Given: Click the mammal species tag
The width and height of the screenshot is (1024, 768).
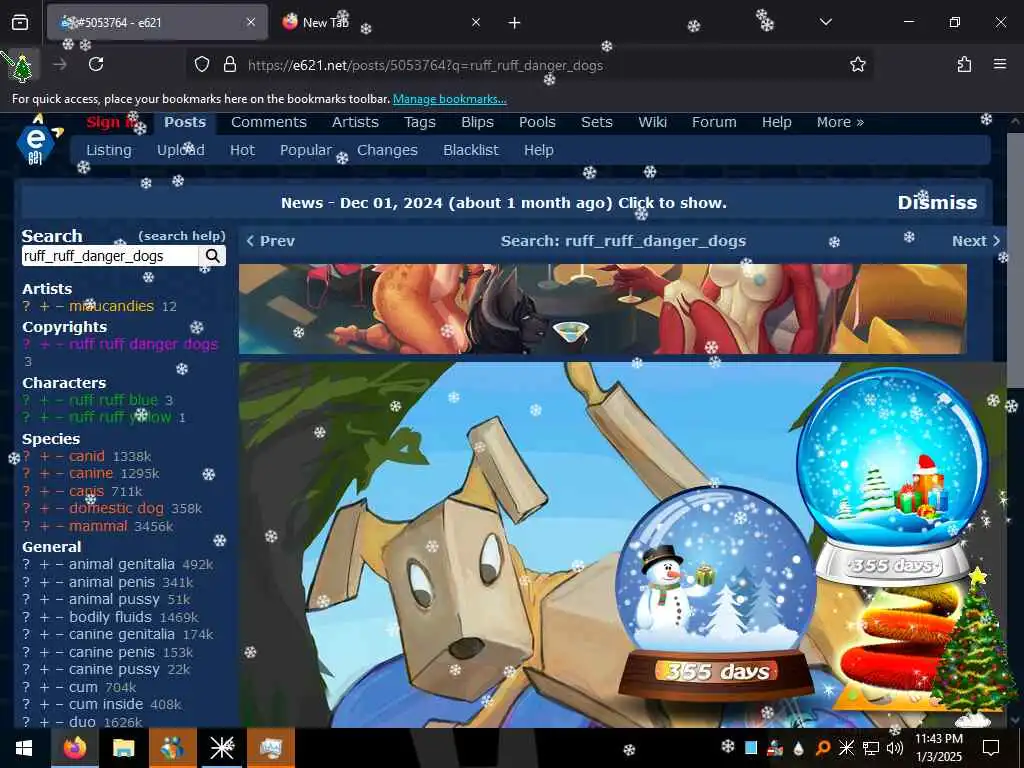Looking at the screenshot, I should coord(98,526).
